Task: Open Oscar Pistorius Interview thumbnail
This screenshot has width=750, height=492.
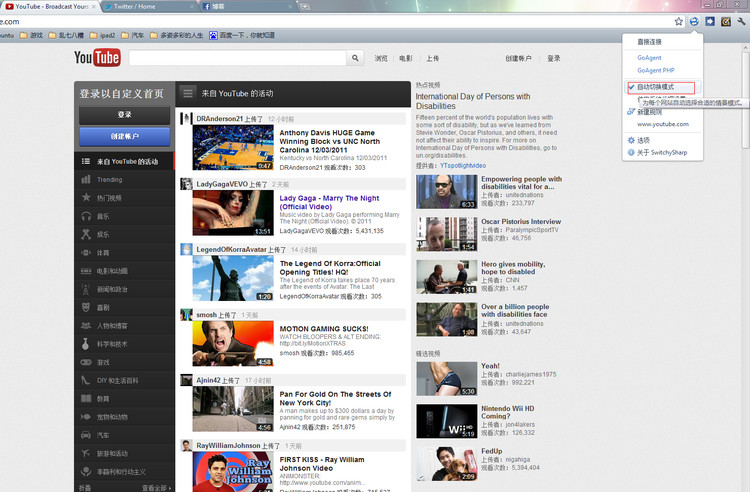Action: (x=446, y=234)
